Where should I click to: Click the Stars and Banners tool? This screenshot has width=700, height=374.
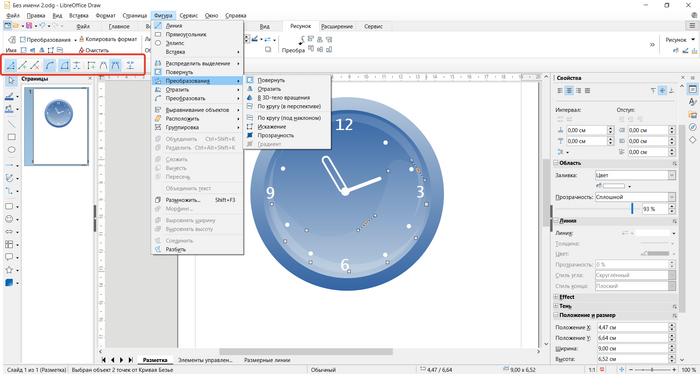tap(9, 270)
